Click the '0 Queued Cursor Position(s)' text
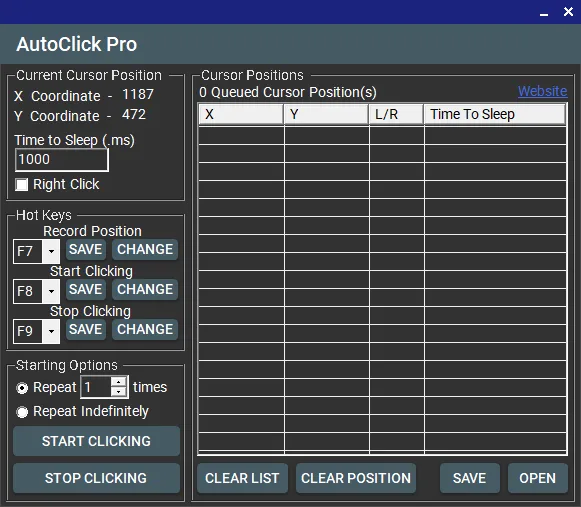The height and width of the screenshot is (507, 581). point(288,92)
